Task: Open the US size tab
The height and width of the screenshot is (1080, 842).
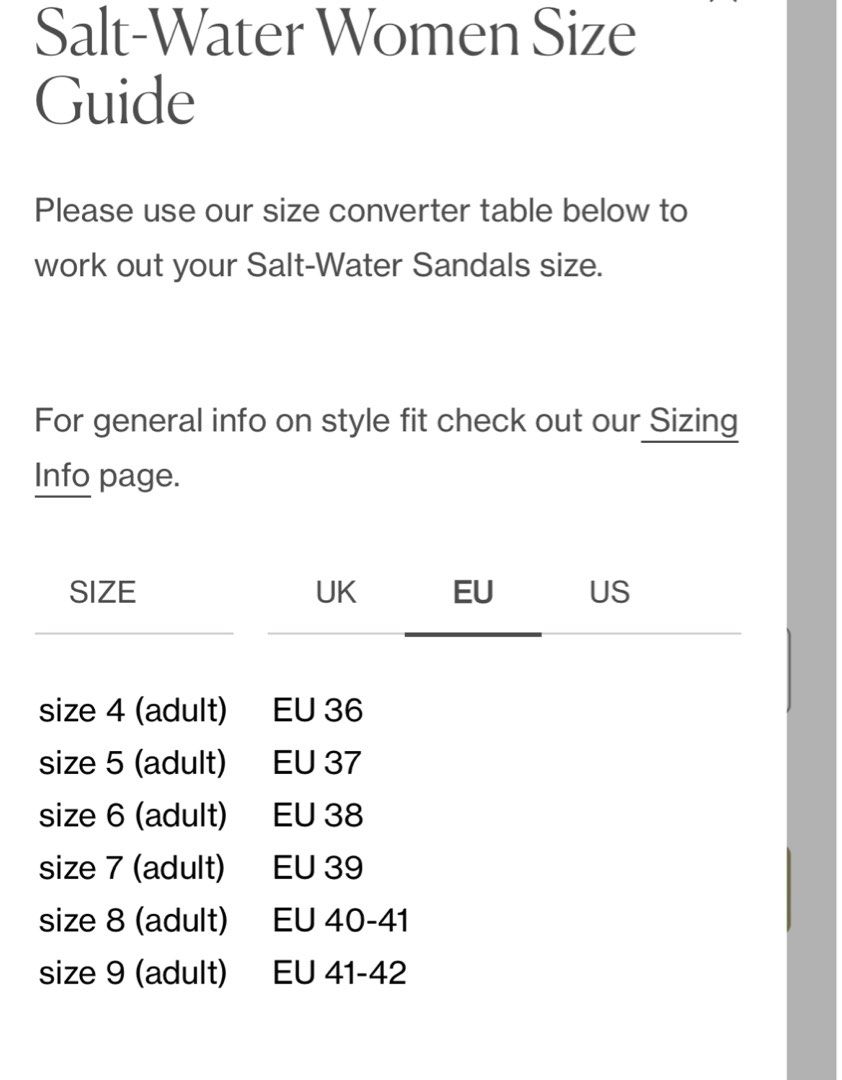Action: tap(609, 593)
